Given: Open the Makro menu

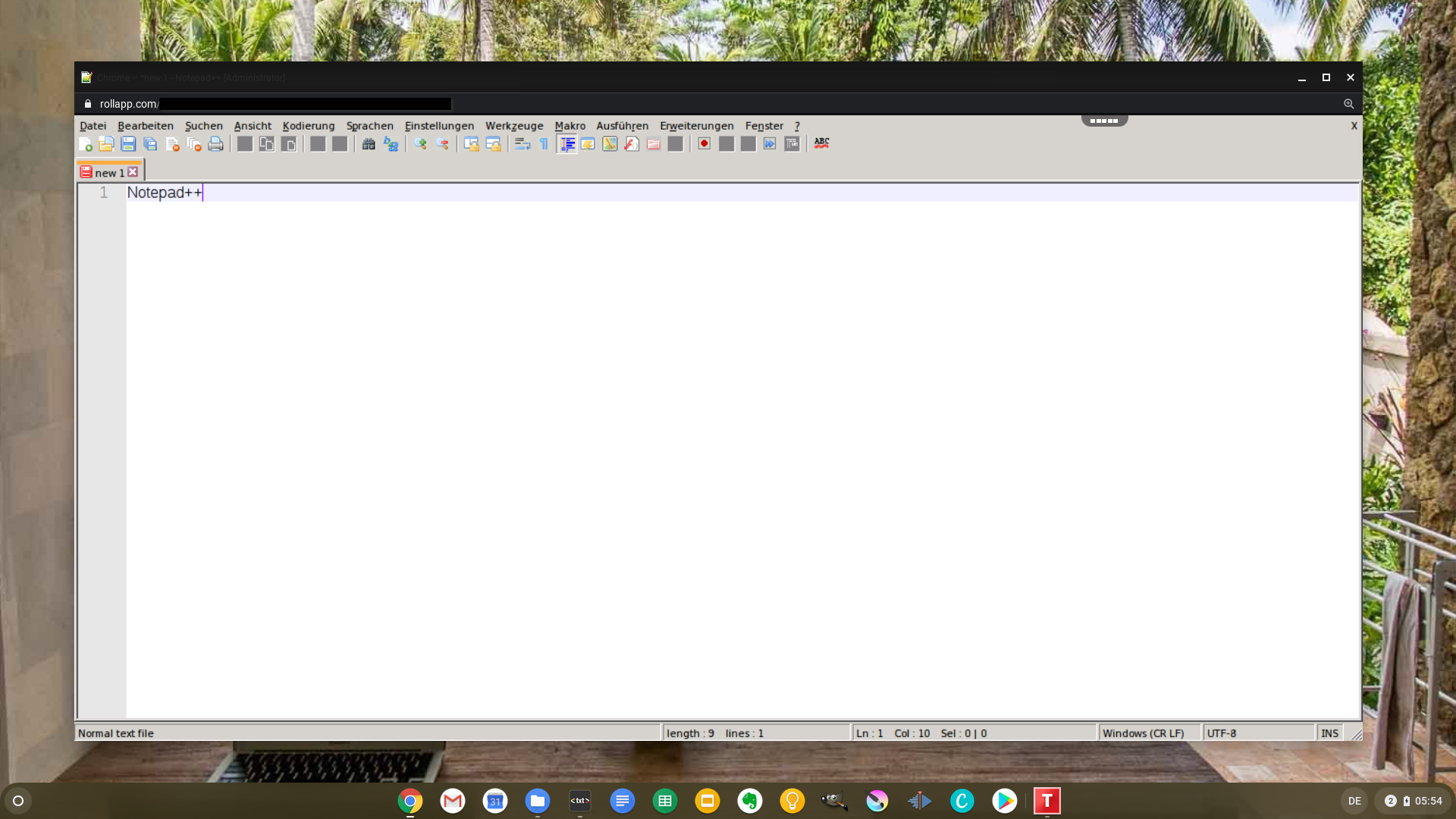Looking at the screenshot, I should pyautogui.click(x=570, y=126).
